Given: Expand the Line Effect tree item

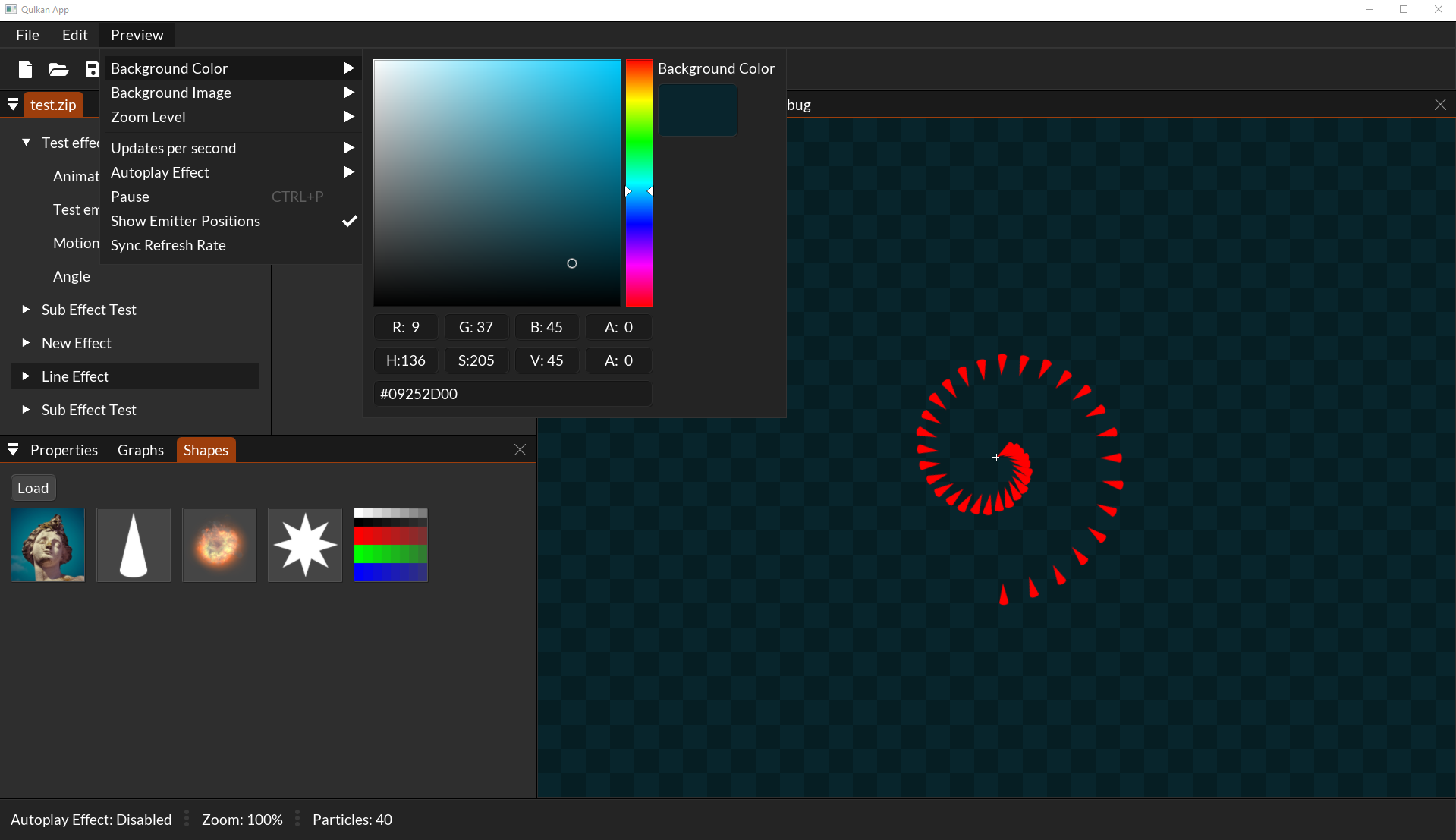Looking at the screenshot, I should (x=26, y=376).
